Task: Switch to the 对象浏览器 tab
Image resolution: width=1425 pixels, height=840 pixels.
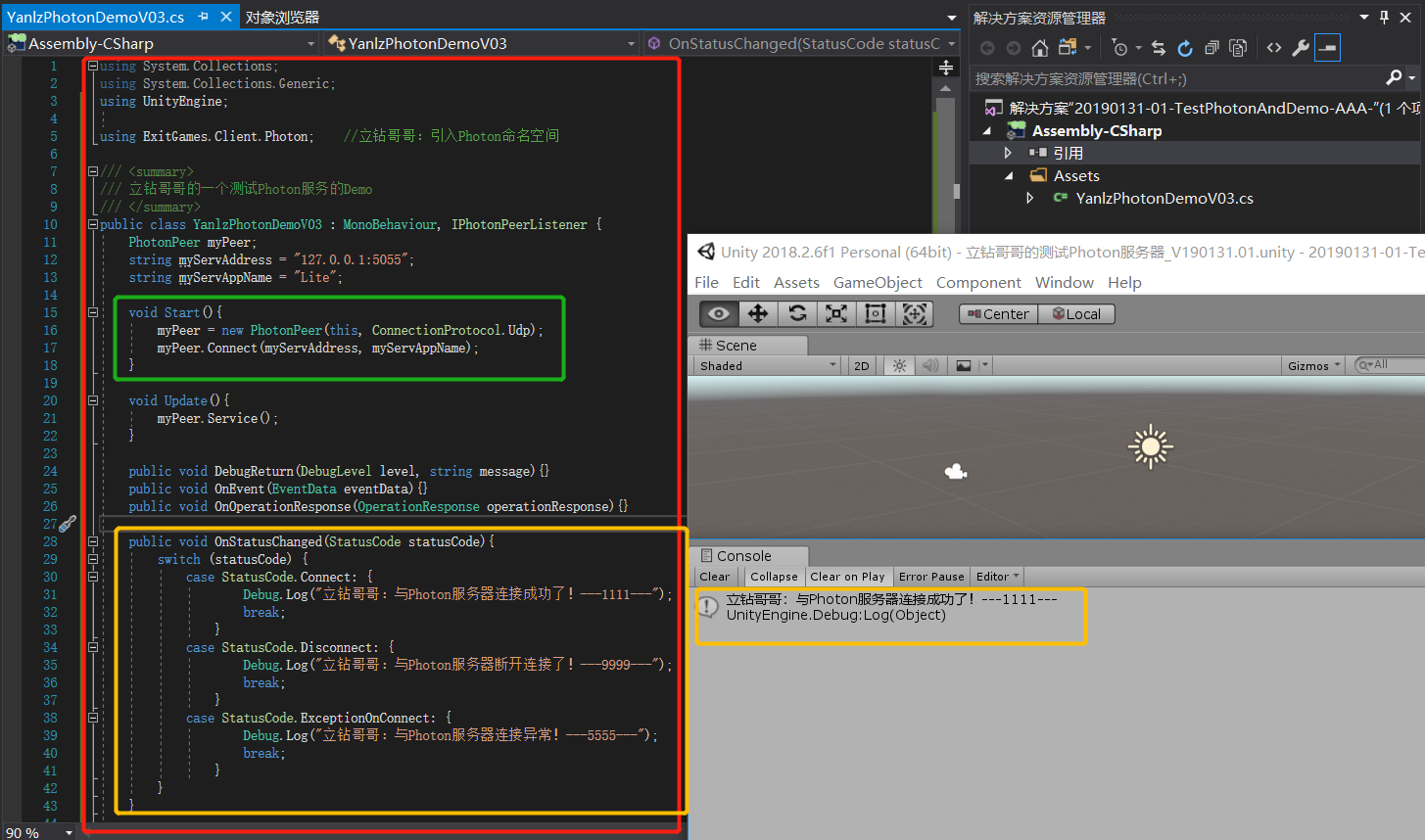Action: tap(282, 17)
